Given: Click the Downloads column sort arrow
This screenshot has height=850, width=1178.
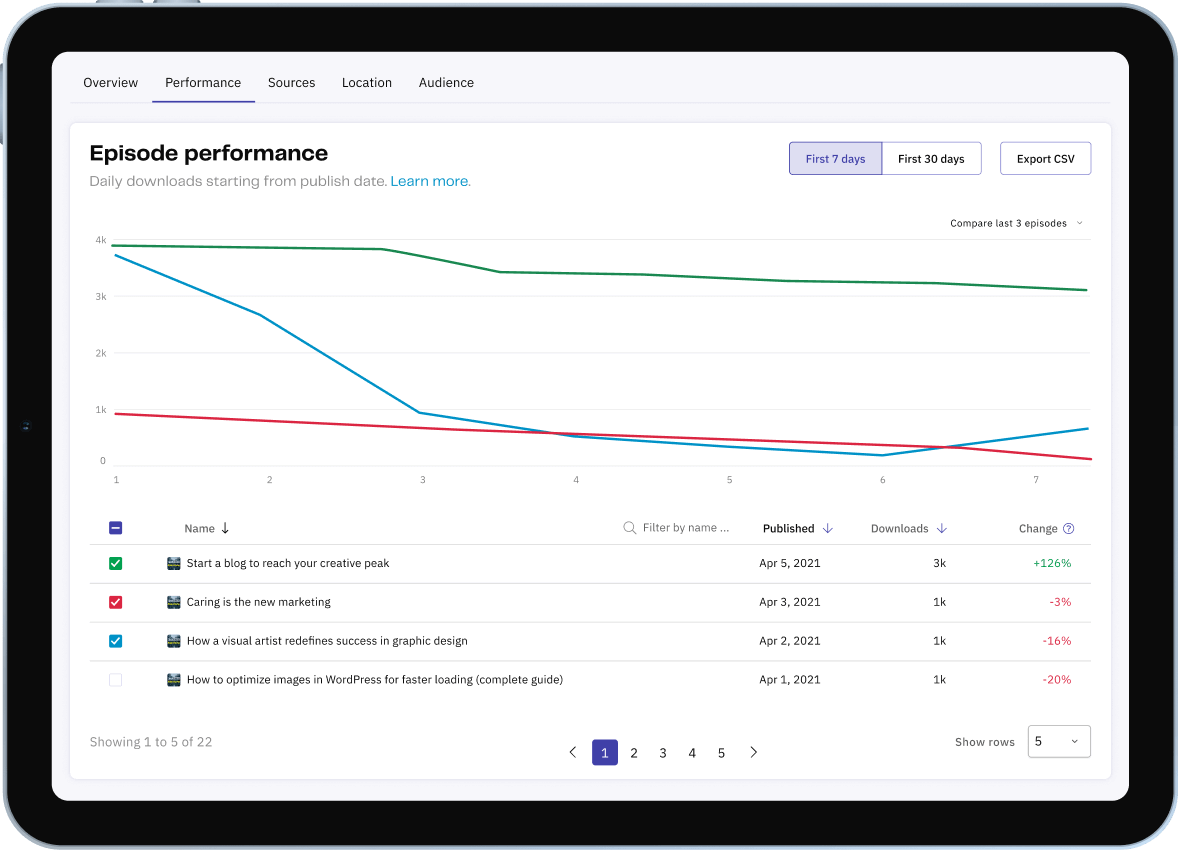Looking at the screenshot, I should coord(941,528).
